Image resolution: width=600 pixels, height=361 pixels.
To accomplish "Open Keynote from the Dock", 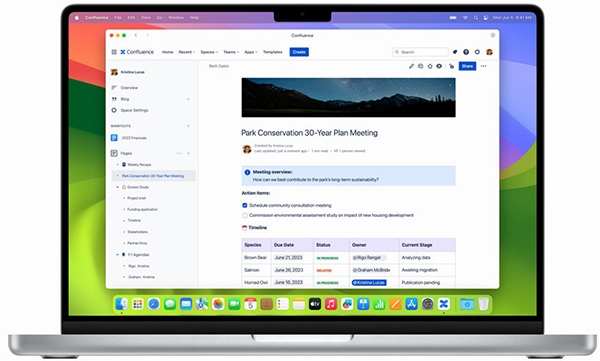I will [363, 304].
